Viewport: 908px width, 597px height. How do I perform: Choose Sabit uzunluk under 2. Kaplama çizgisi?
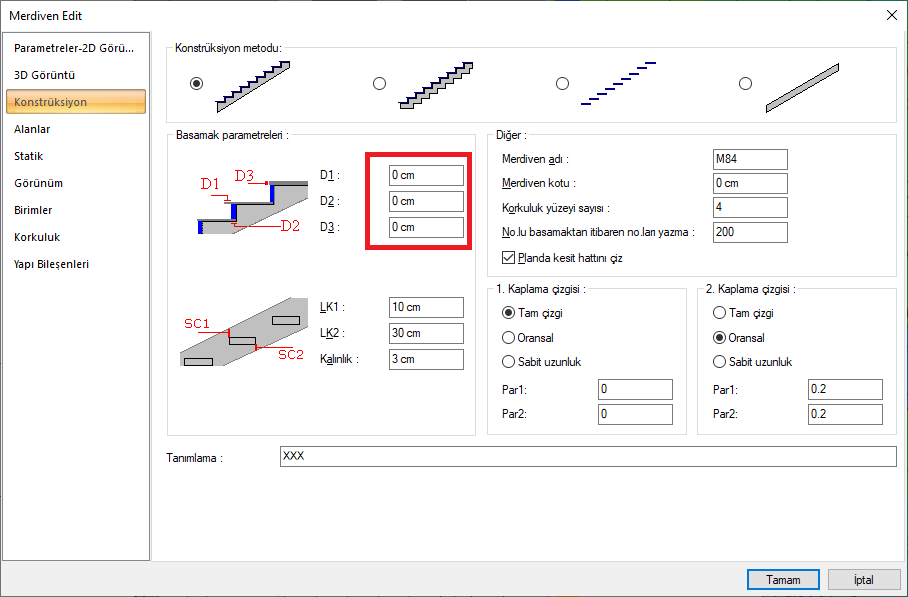coord(719,362)
